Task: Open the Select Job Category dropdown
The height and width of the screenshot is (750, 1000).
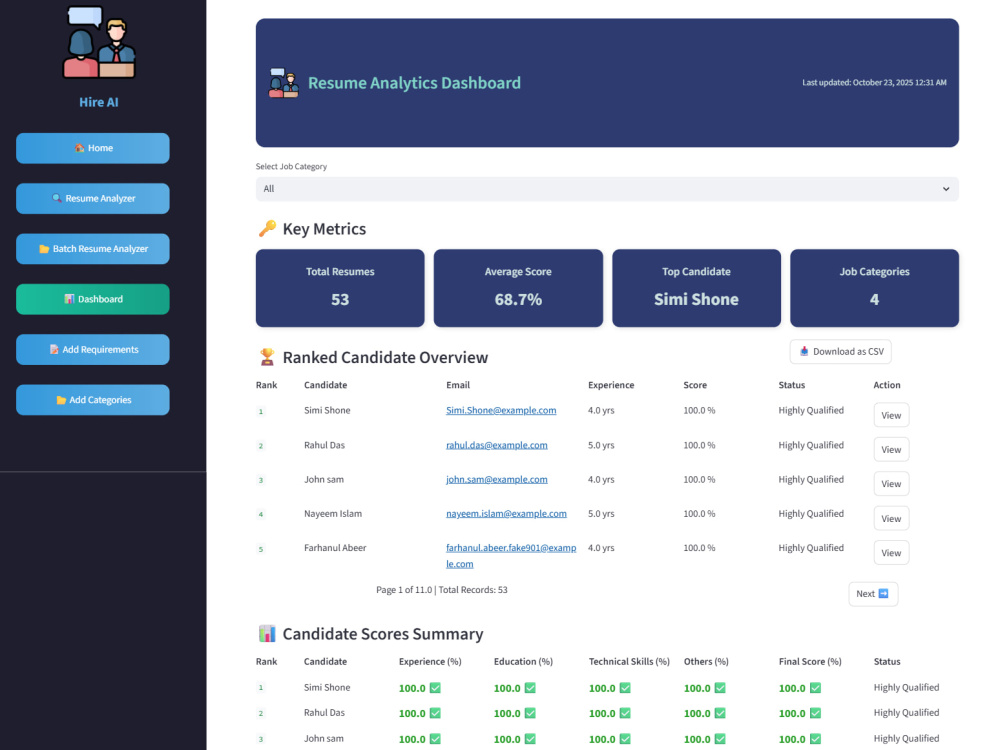Action: click(x=607, y=189)
